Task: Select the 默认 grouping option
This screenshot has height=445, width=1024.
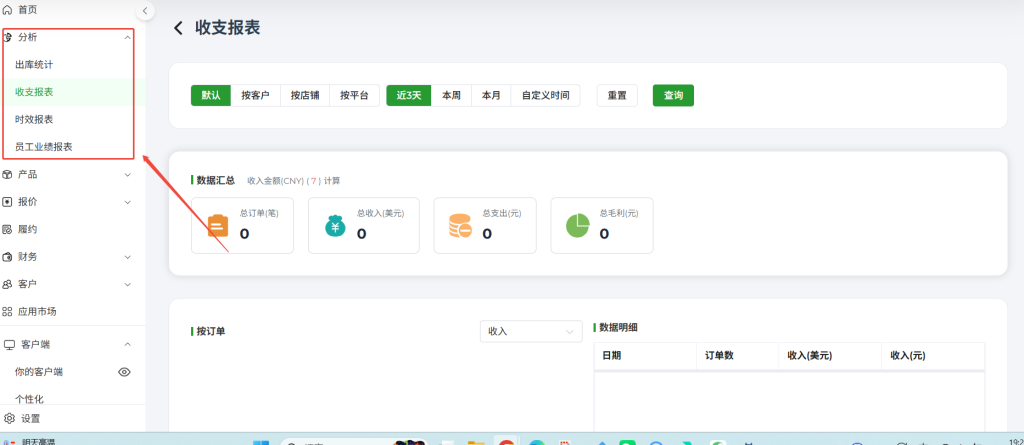Action: pos(211,96)
